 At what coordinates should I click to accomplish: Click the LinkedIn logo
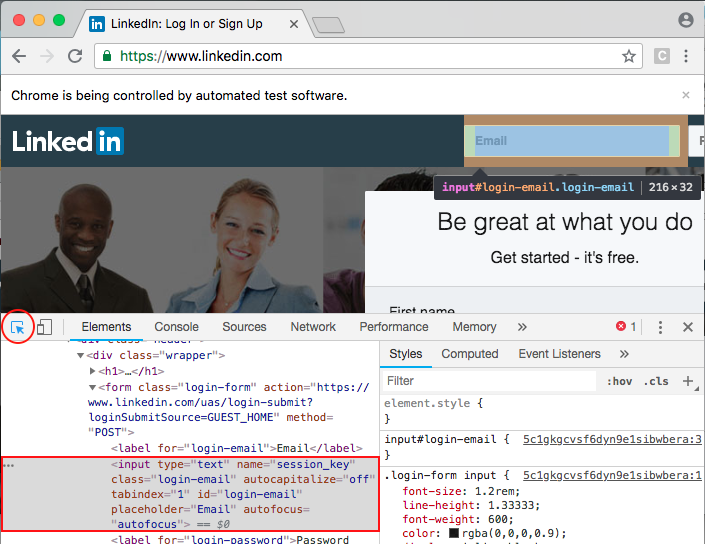[68, 142]
